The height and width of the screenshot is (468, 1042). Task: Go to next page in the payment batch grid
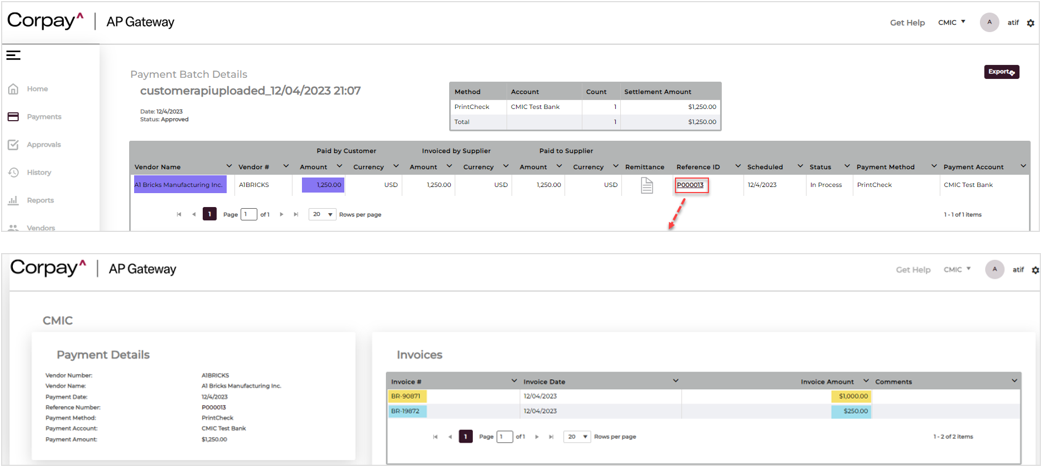[282, 215]
